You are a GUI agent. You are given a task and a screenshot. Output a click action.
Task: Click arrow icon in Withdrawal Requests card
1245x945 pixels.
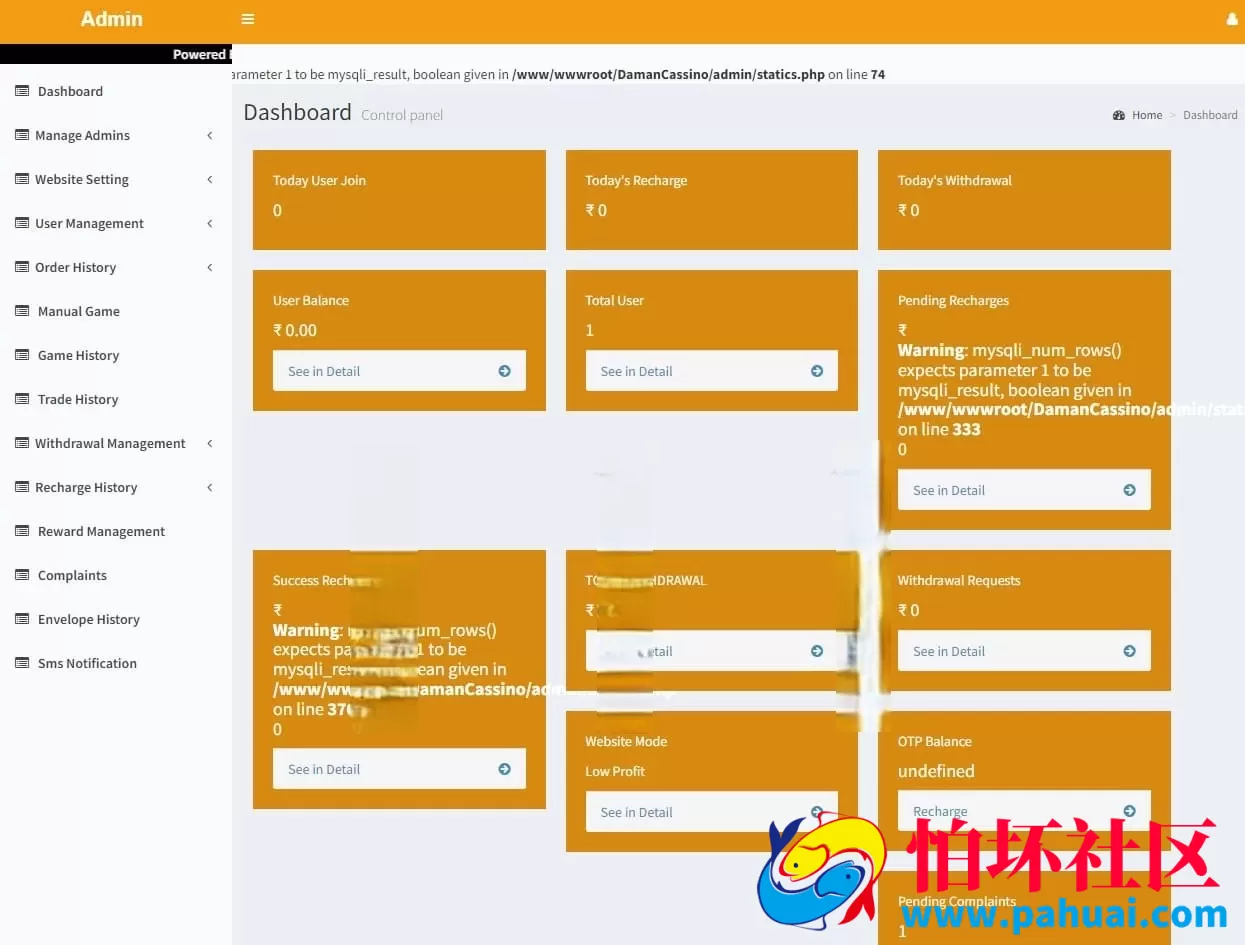click(1129, 651)
